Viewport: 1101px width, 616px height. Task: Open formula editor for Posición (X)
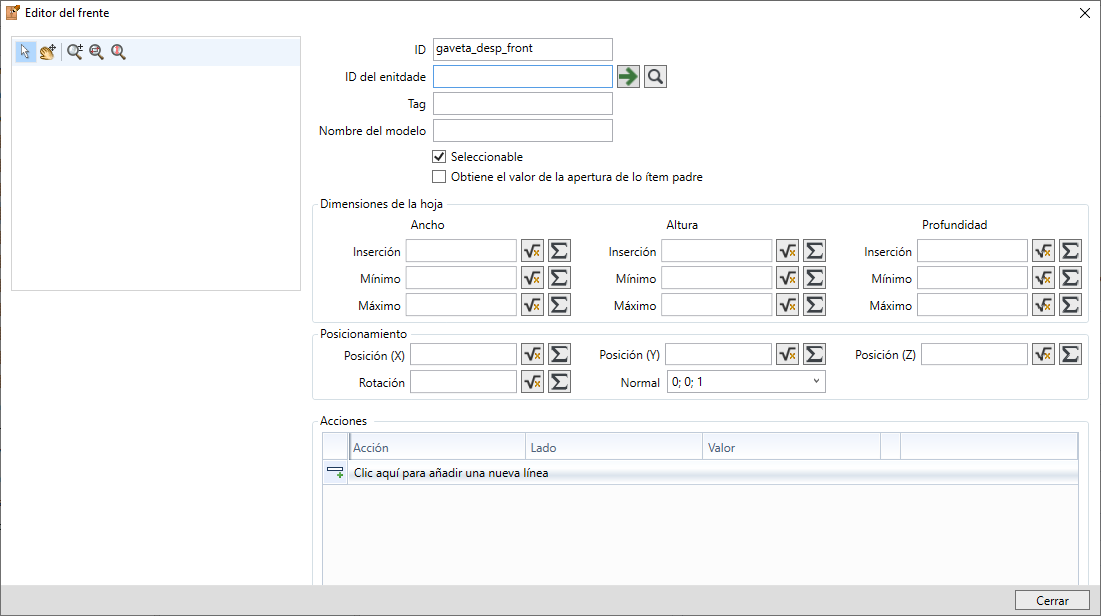click(532, 354)
